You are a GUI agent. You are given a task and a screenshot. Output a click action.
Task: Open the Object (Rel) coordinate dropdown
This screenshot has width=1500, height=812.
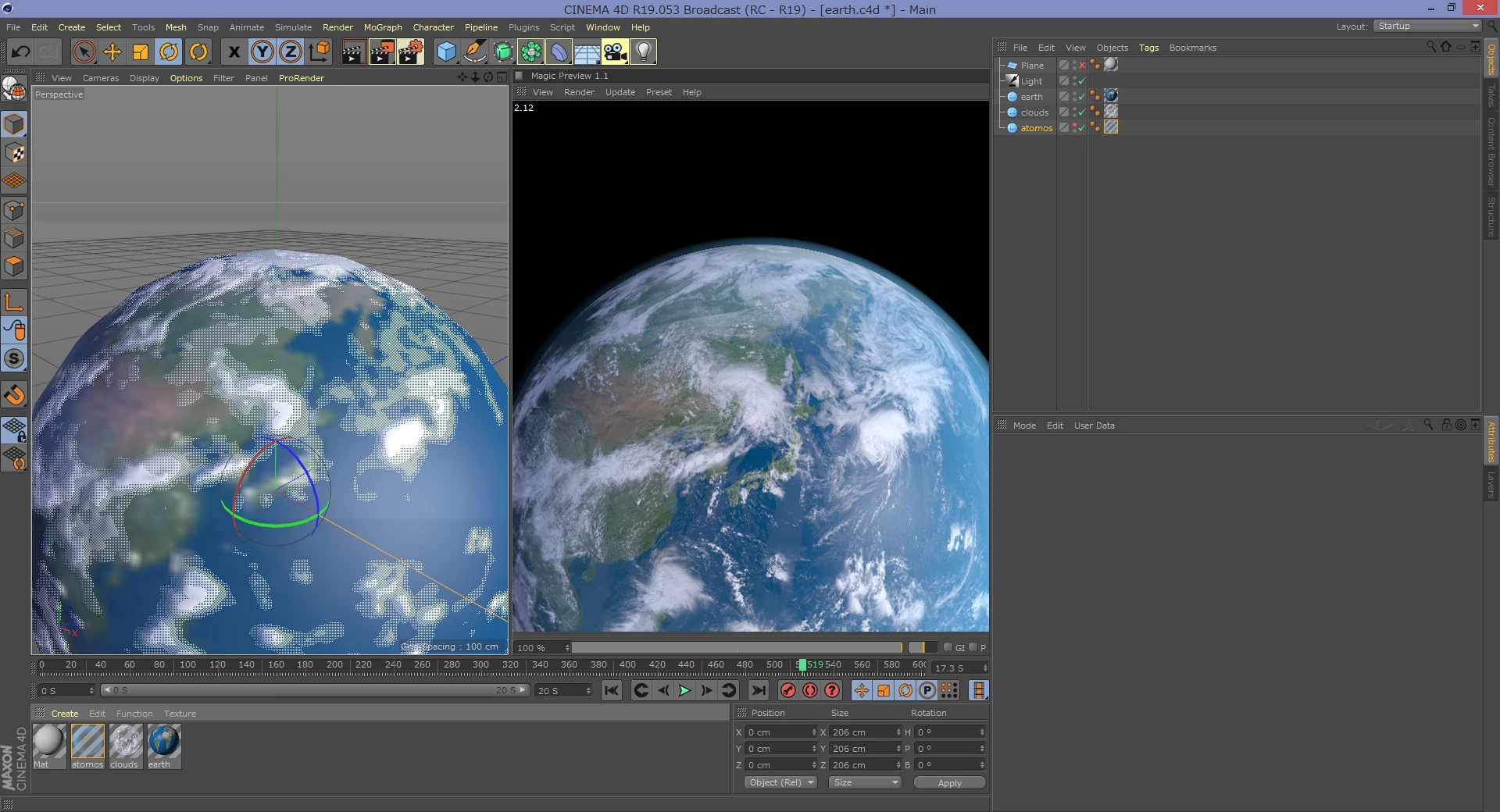tap(780, 782)
